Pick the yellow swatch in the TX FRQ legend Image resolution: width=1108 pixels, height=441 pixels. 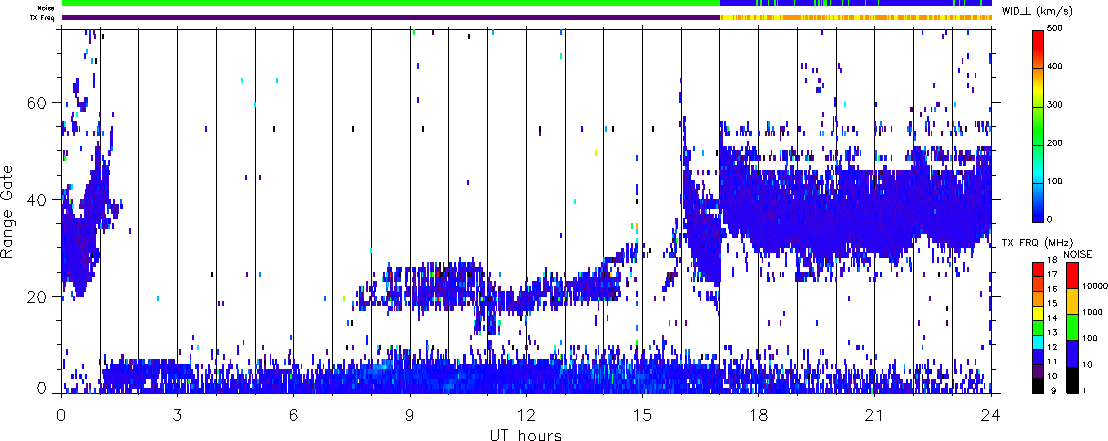tap(1038, 314)
